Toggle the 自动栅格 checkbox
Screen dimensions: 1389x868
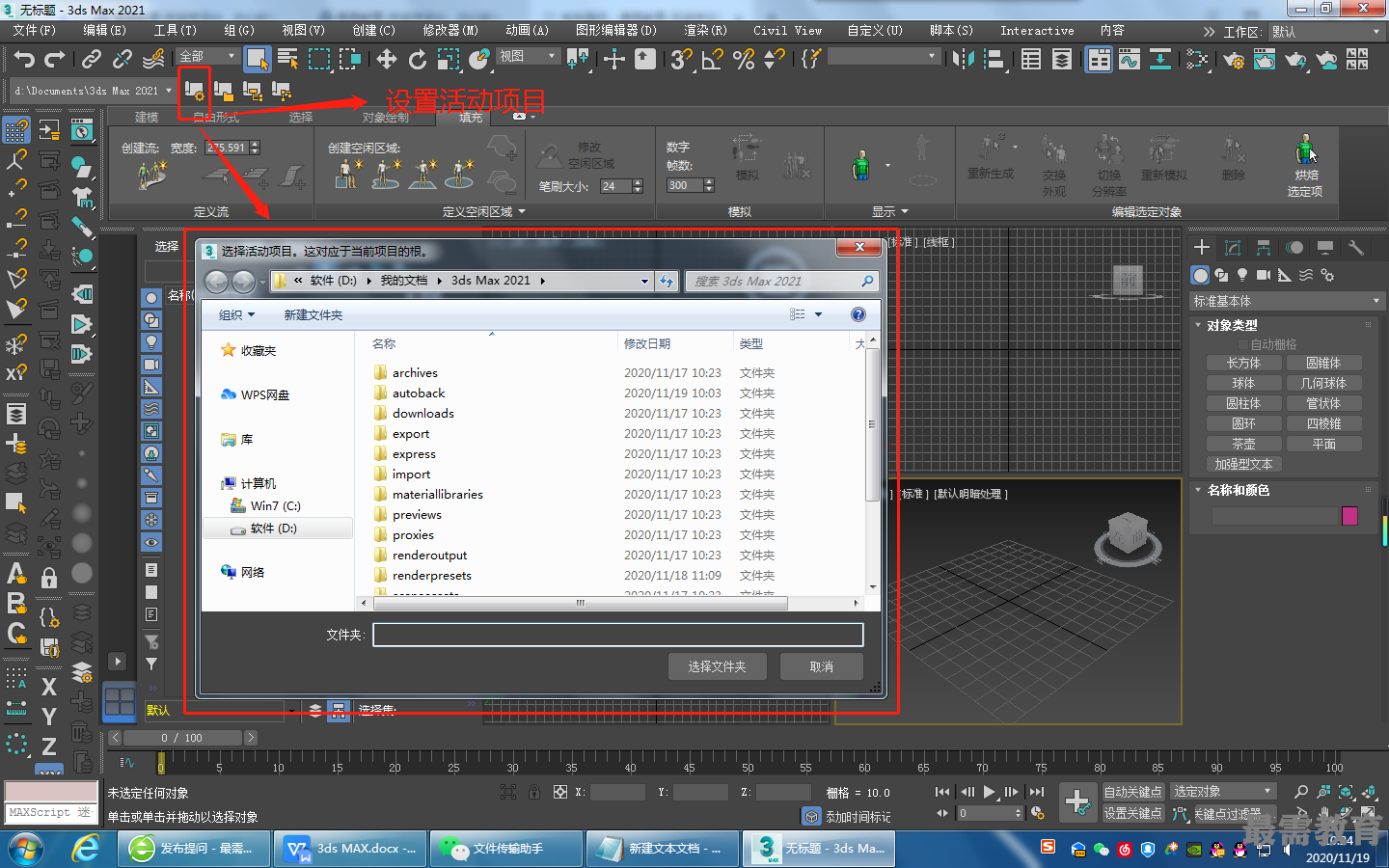[x=1243, y=344]
